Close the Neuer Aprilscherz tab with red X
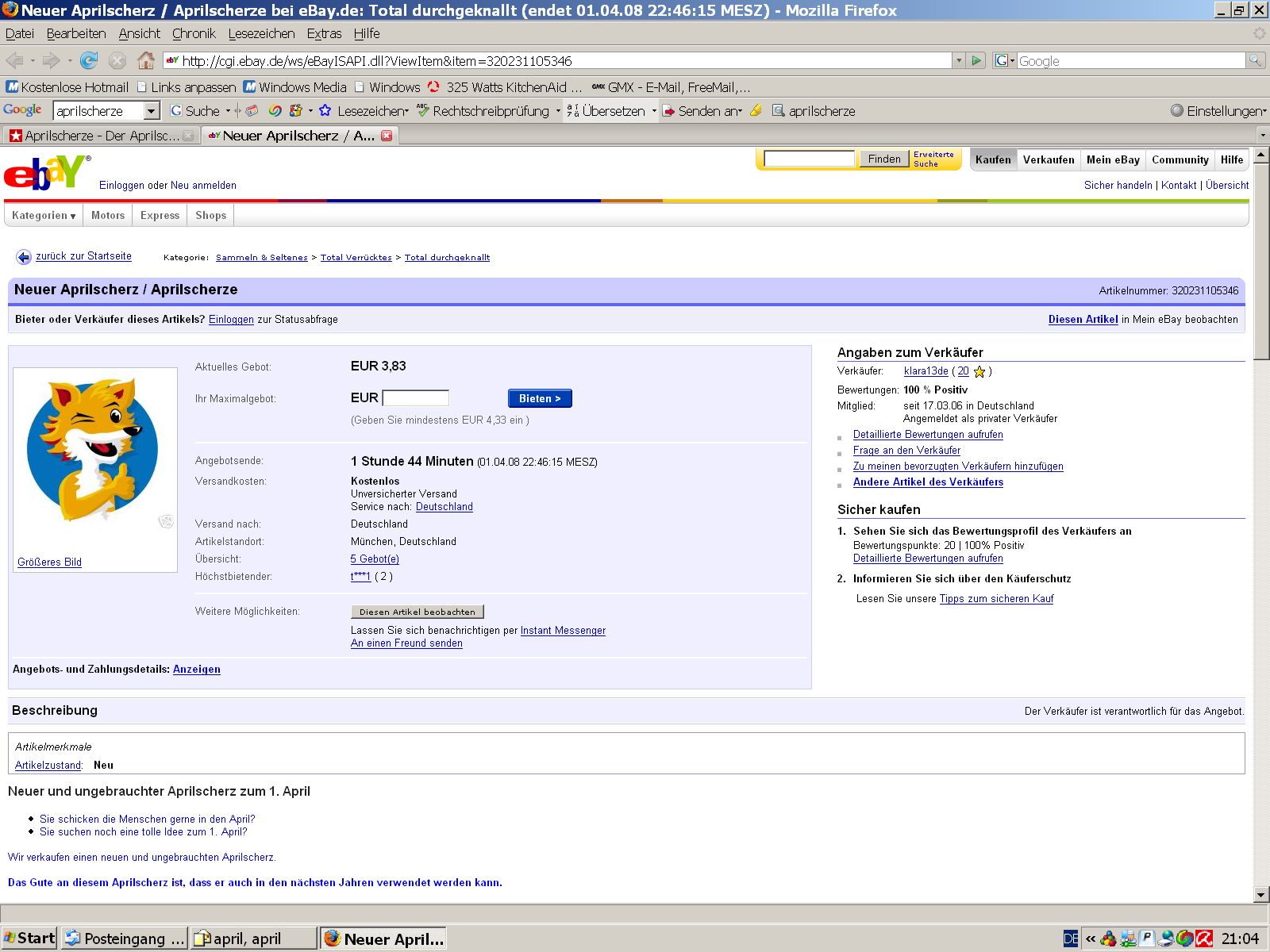Screen dimensions: 1270x952 point(387,136)
